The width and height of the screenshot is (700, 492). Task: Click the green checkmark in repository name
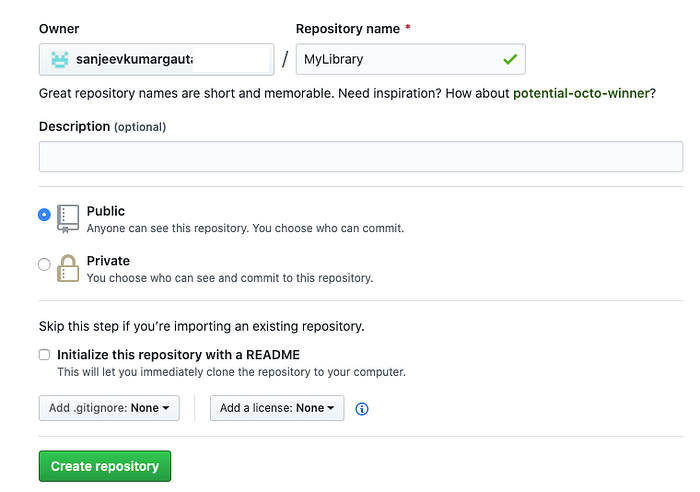pyautogui.click(x=510, y=59)
